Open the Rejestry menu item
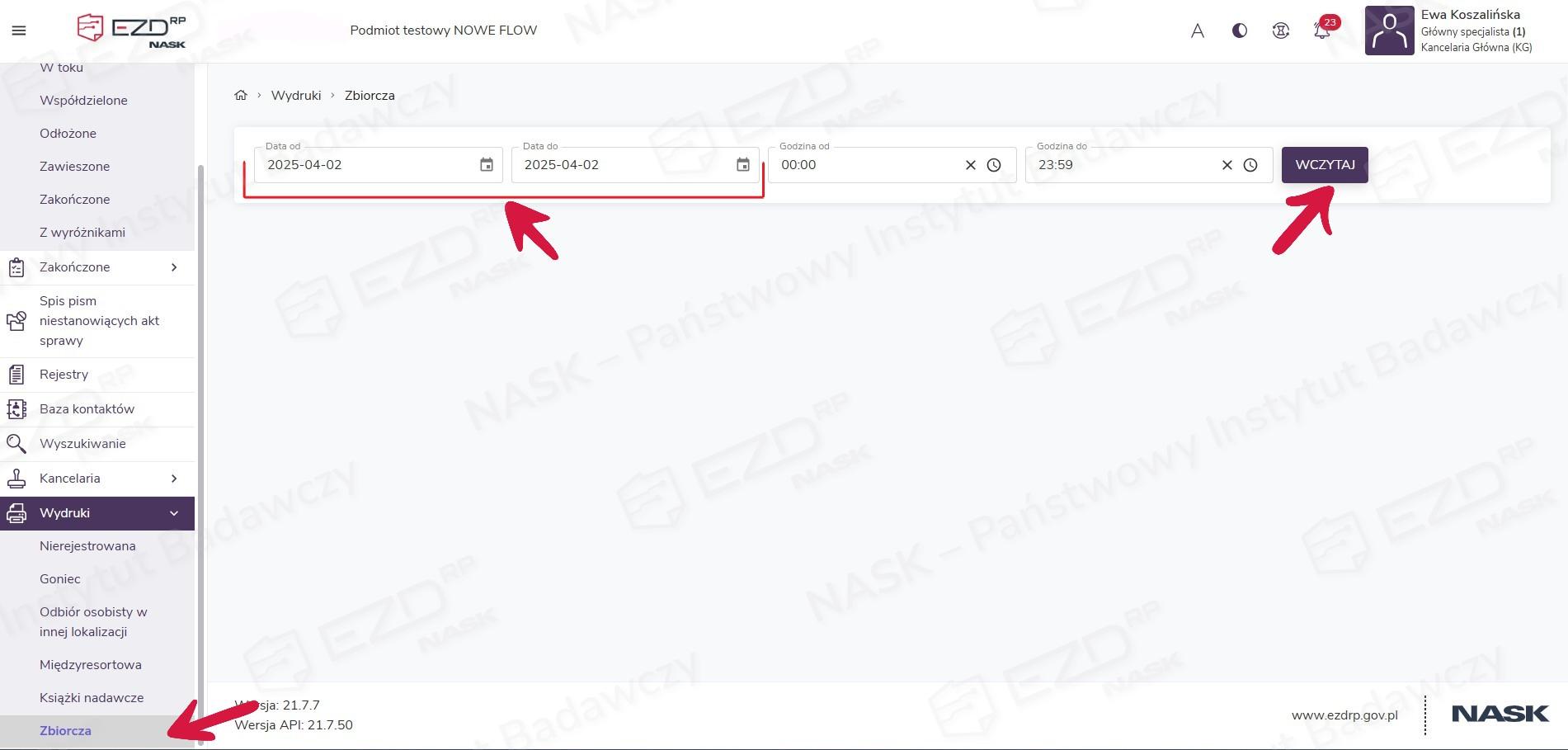Screen dimensions: 1568x750 [x=64, y=375]
